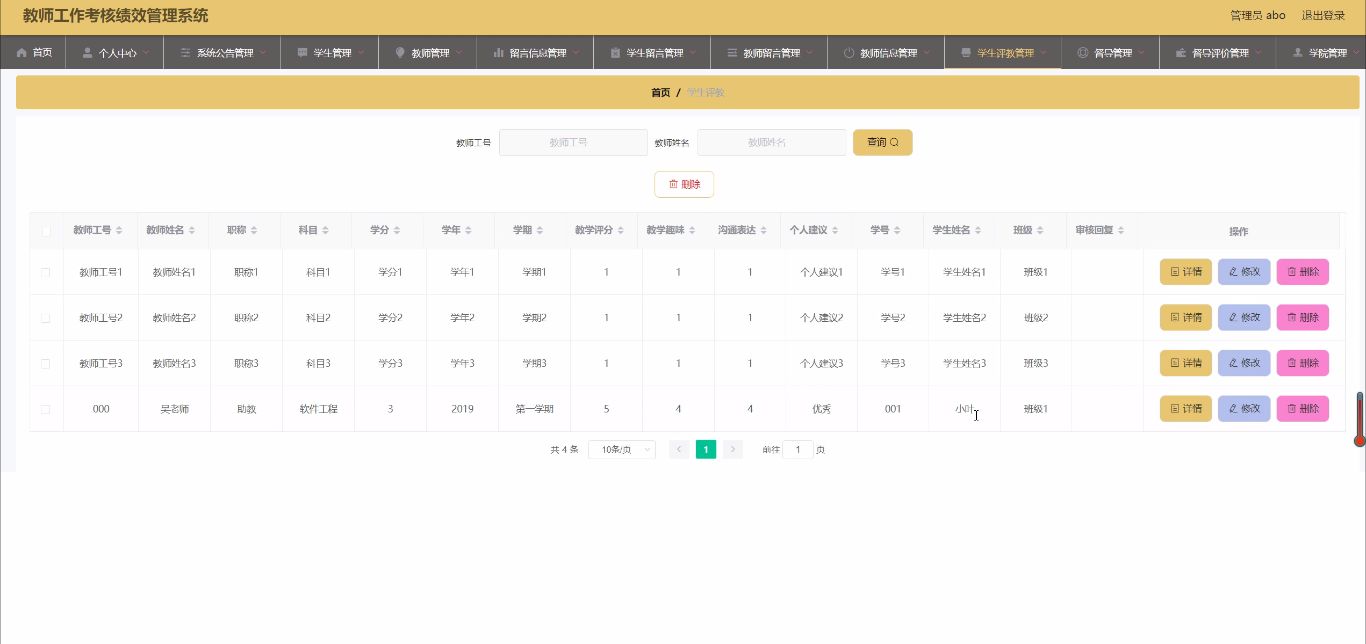Expand the 系统公告管理 menu arrow
Image resolution: width=1366 pixels, height=644 pixels.
[263, 53]
